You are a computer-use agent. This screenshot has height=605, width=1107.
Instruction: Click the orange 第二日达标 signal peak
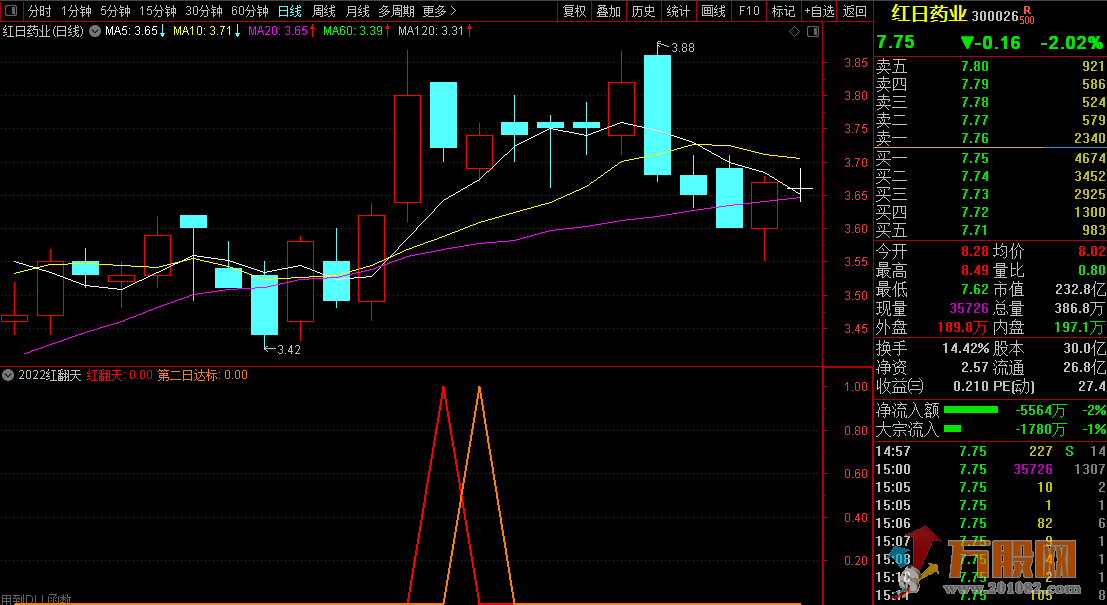coord(479,388)
